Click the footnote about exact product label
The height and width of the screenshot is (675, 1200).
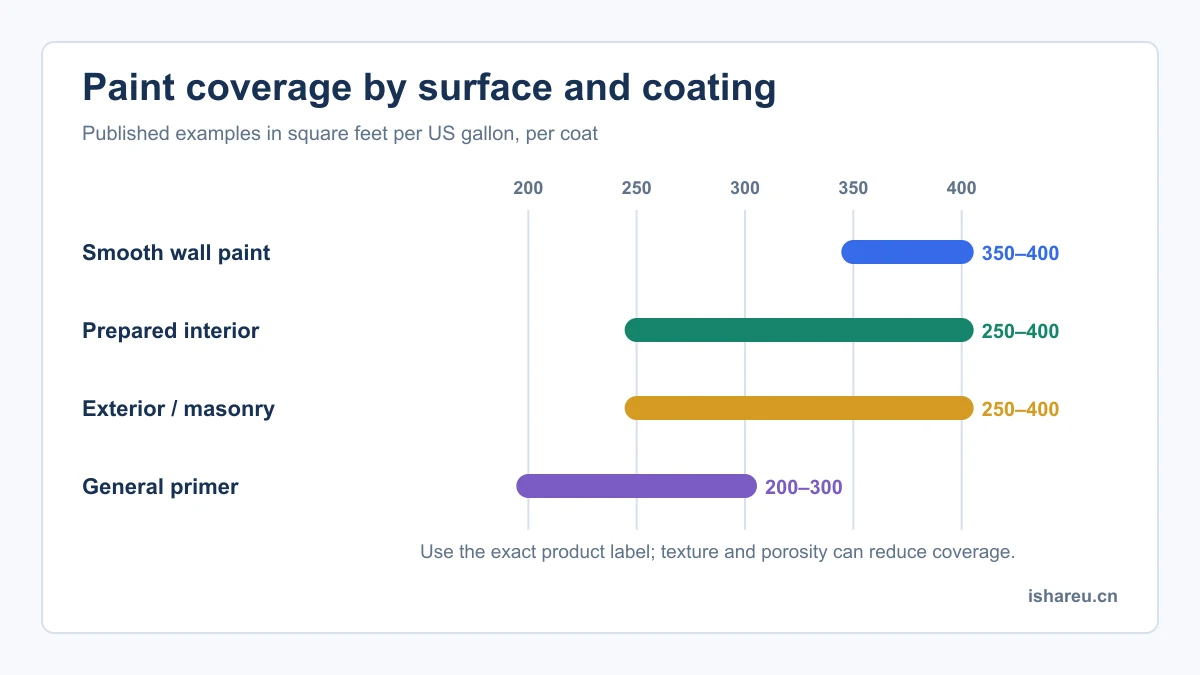718,552
